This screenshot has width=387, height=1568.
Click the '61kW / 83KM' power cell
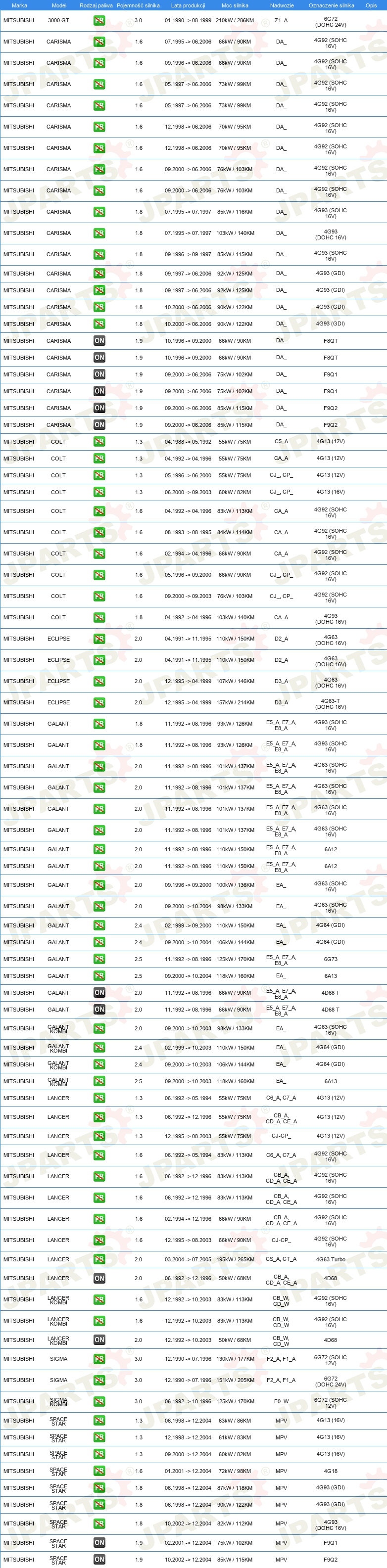(235, 1437)
